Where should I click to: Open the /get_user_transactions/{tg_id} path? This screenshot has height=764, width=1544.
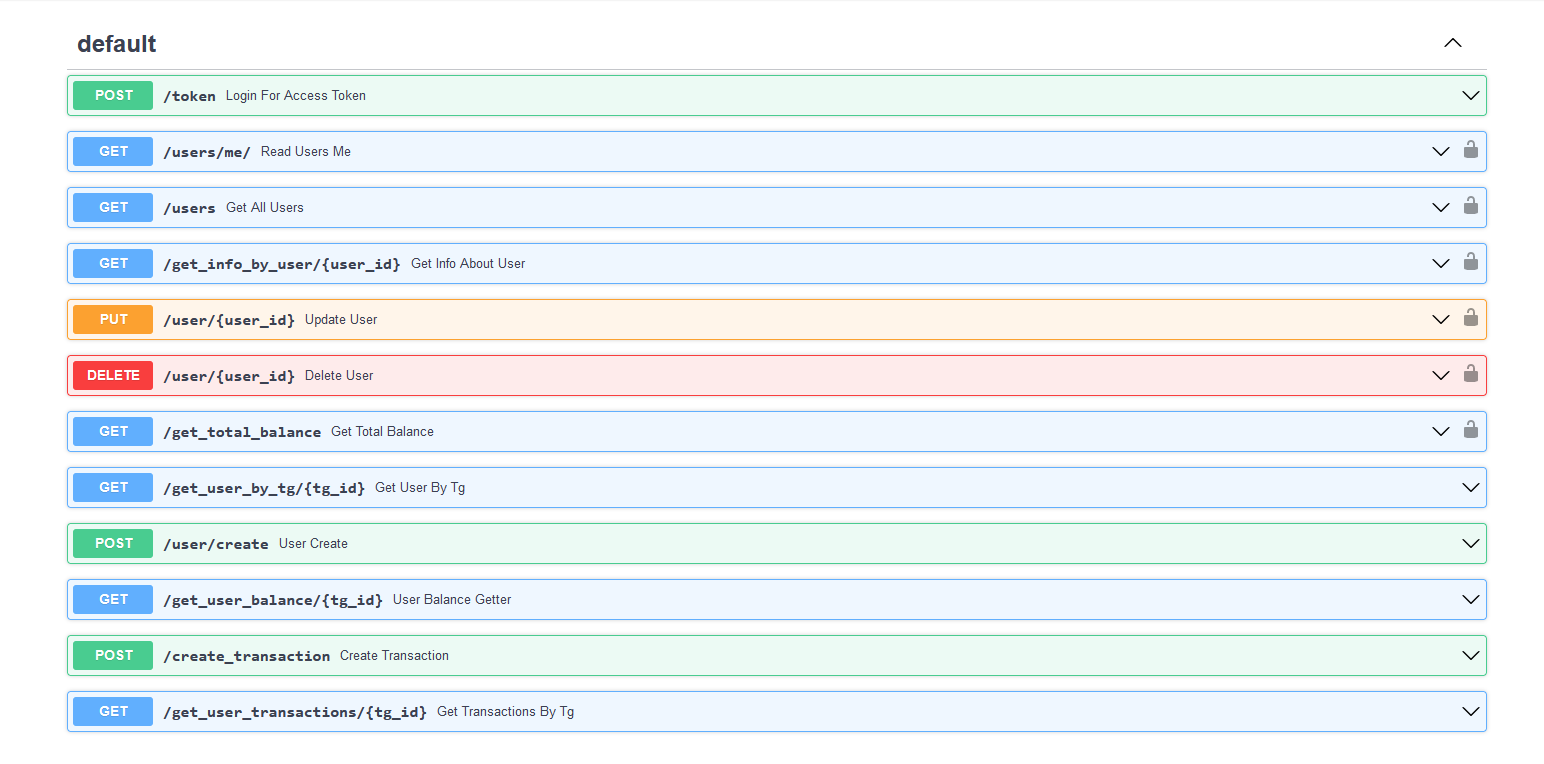295,712
